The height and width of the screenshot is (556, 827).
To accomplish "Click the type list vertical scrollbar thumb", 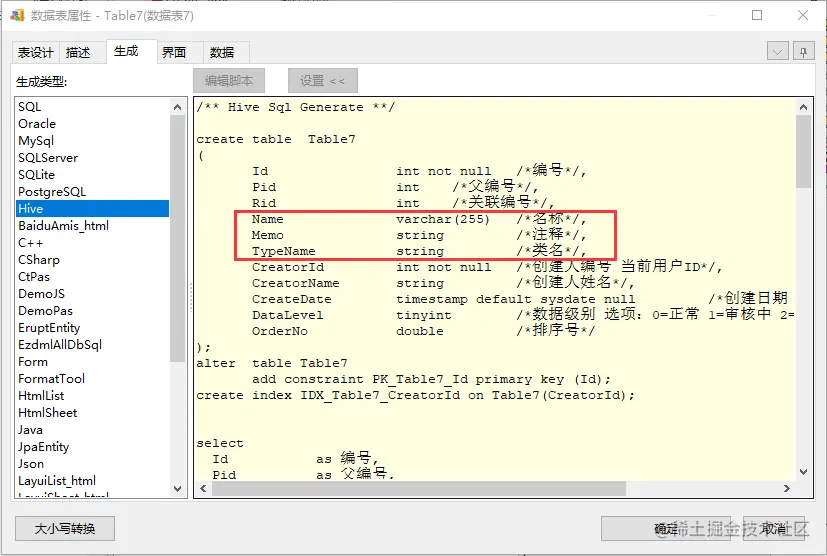I will [177, 238].
